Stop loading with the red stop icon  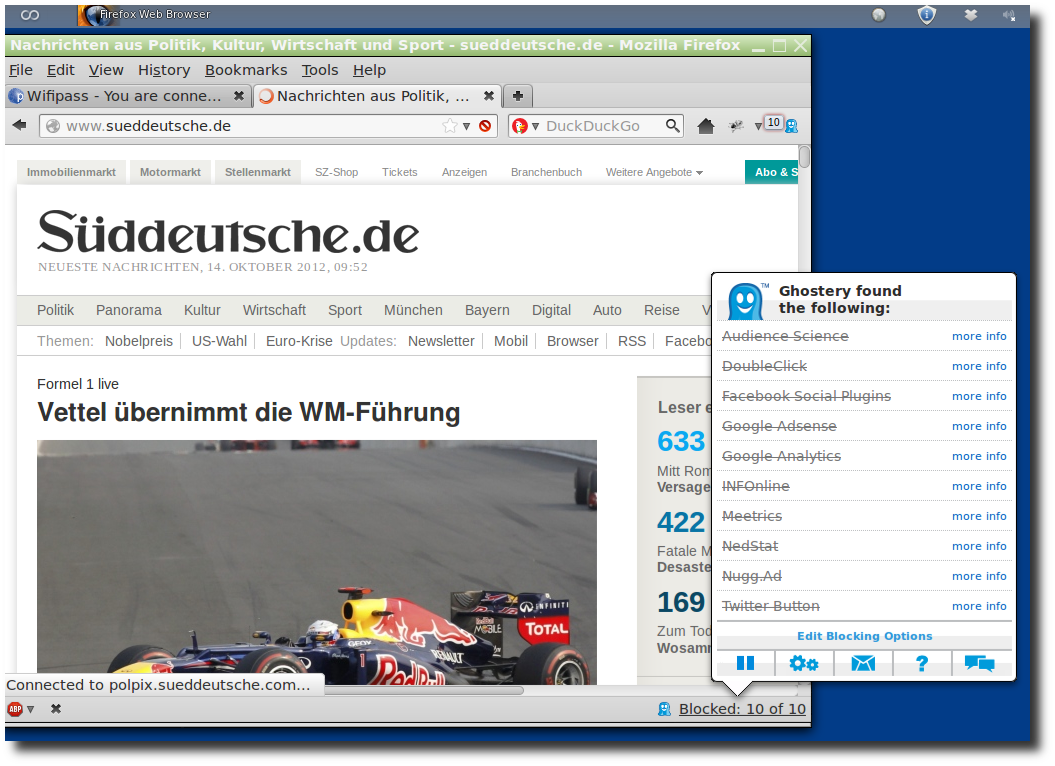485,126
